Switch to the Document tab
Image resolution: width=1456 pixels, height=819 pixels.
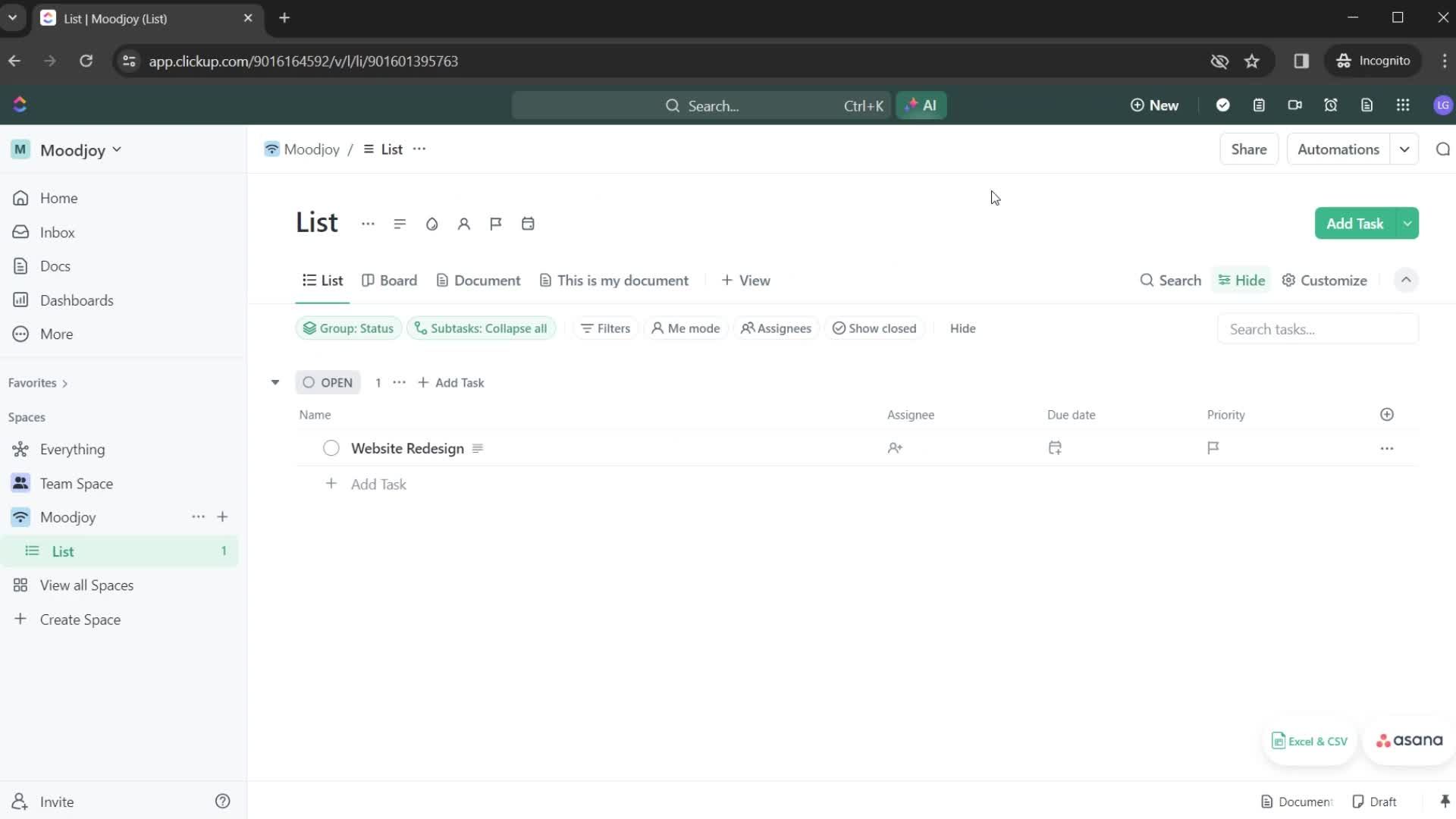pos(488,280)
